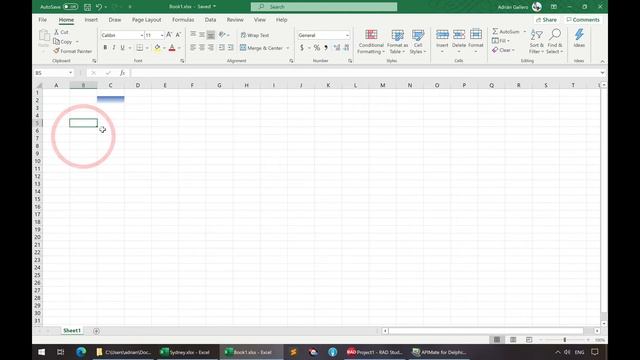Open Sort & Filter menu
640x360 pixels.
[536, 42]
